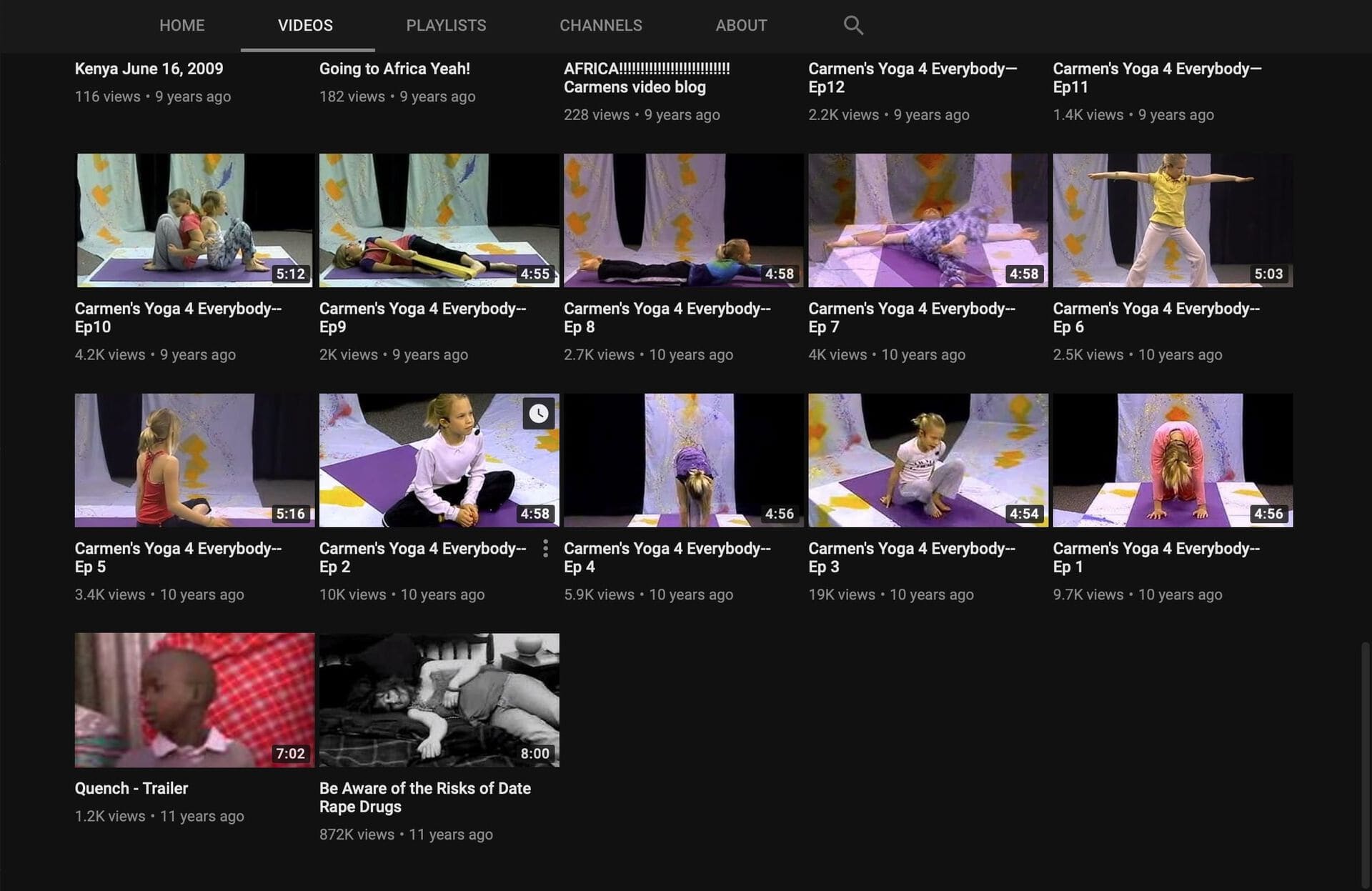Open title Carmen's Yoga 4 Everybody Ep 7
This screenshot has width=1372, height=891.
coord(911,318)
